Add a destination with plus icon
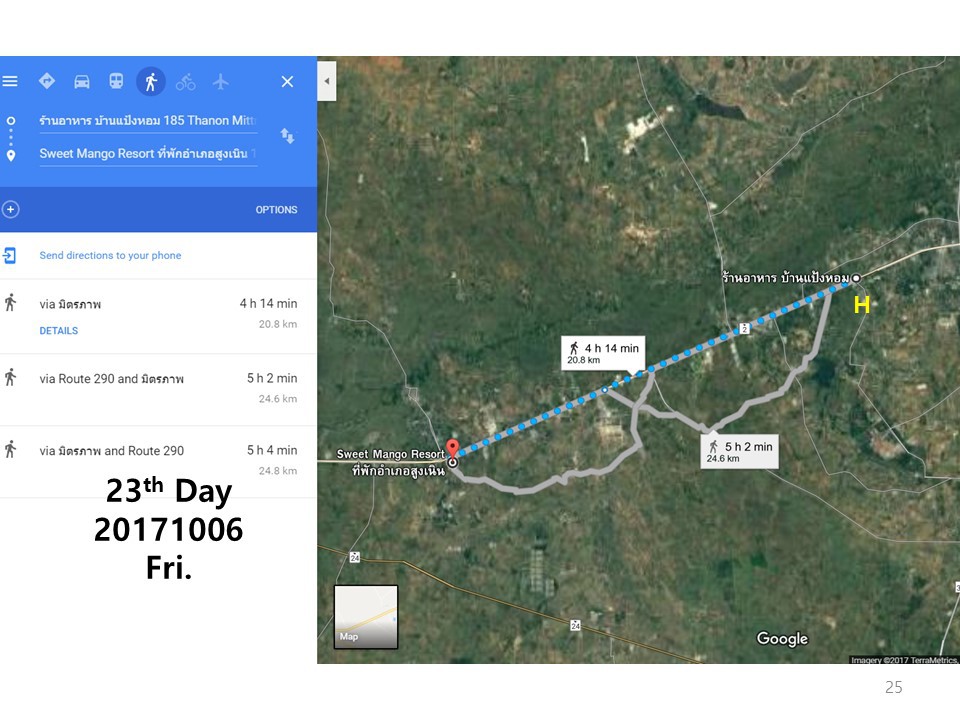 11,210
